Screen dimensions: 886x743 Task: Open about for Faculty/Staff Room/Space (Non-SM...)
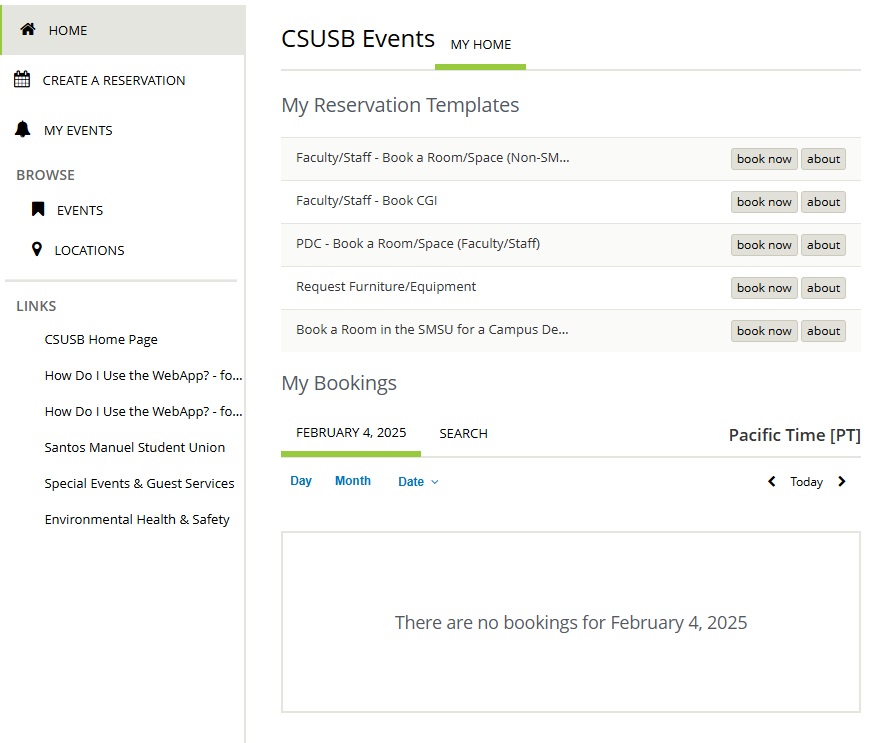pos(823,159)
